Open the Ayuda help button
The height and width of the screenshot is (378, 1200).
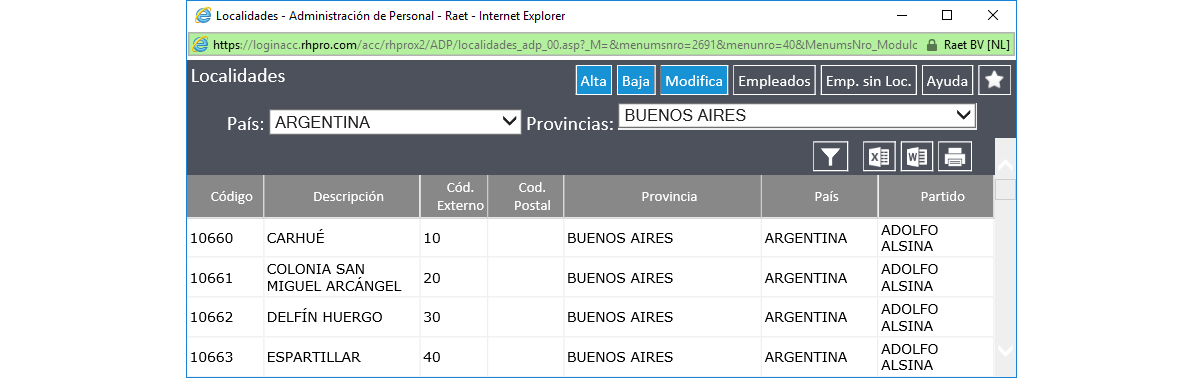pos(947,81)
